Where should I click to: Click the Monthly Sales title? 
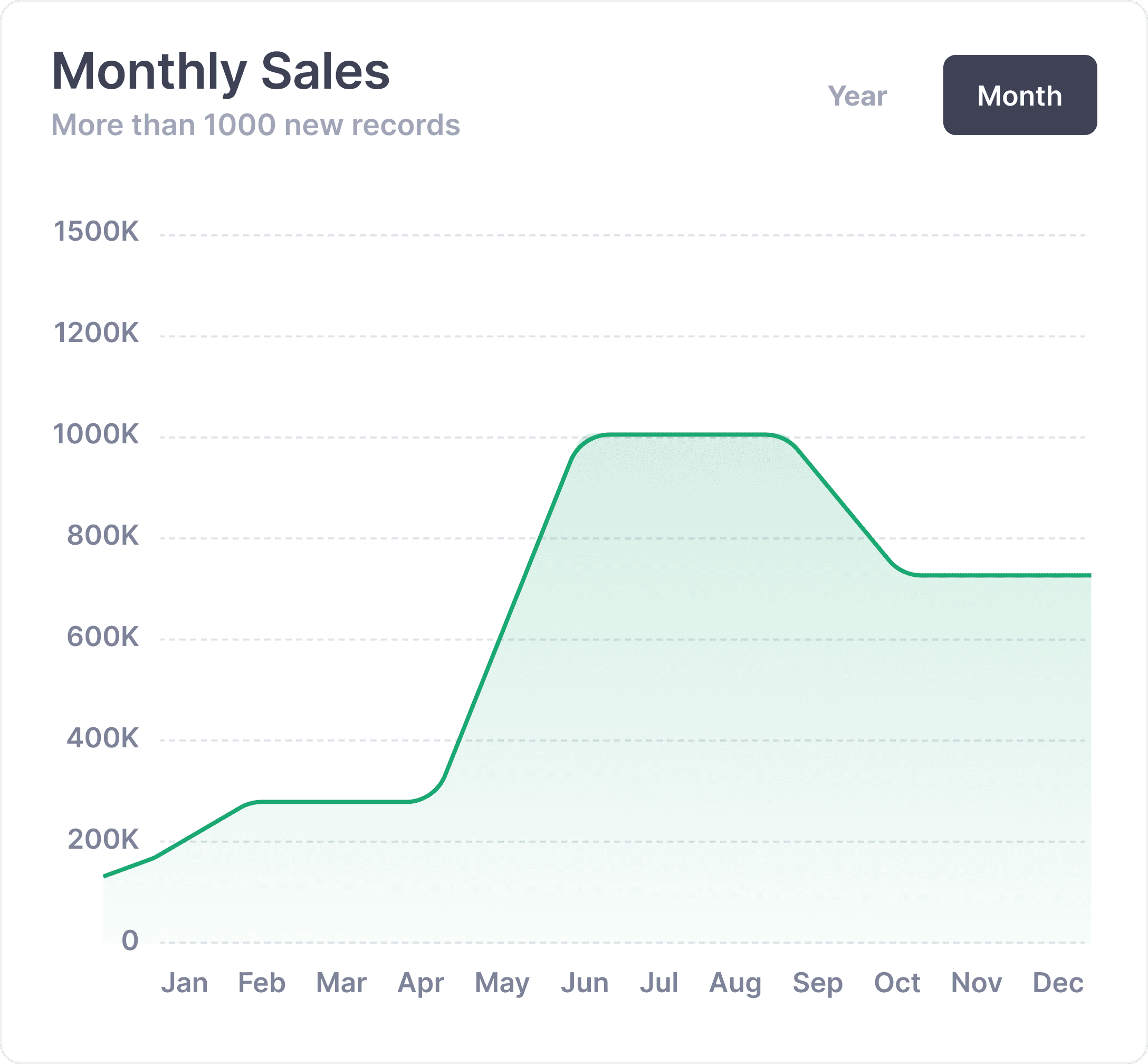pos(221,71)
